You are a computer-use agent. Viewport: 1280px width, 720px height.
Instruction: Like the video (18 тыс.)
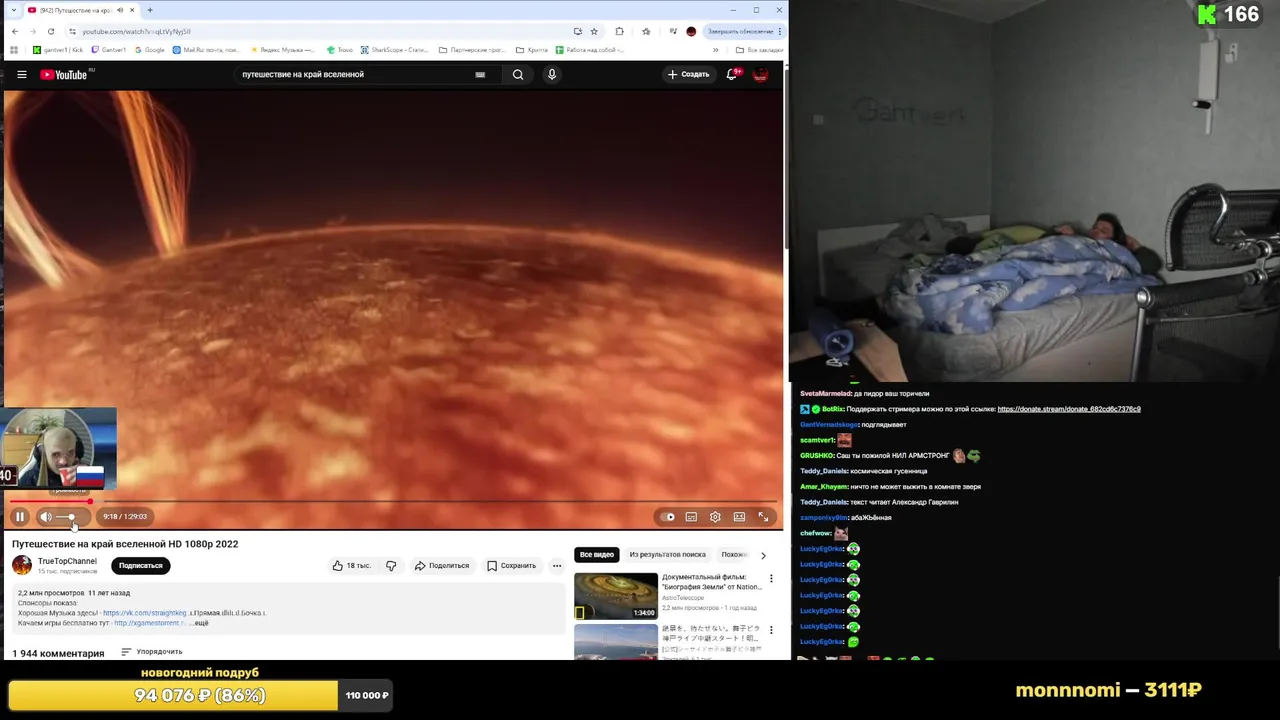click(352, 565)
